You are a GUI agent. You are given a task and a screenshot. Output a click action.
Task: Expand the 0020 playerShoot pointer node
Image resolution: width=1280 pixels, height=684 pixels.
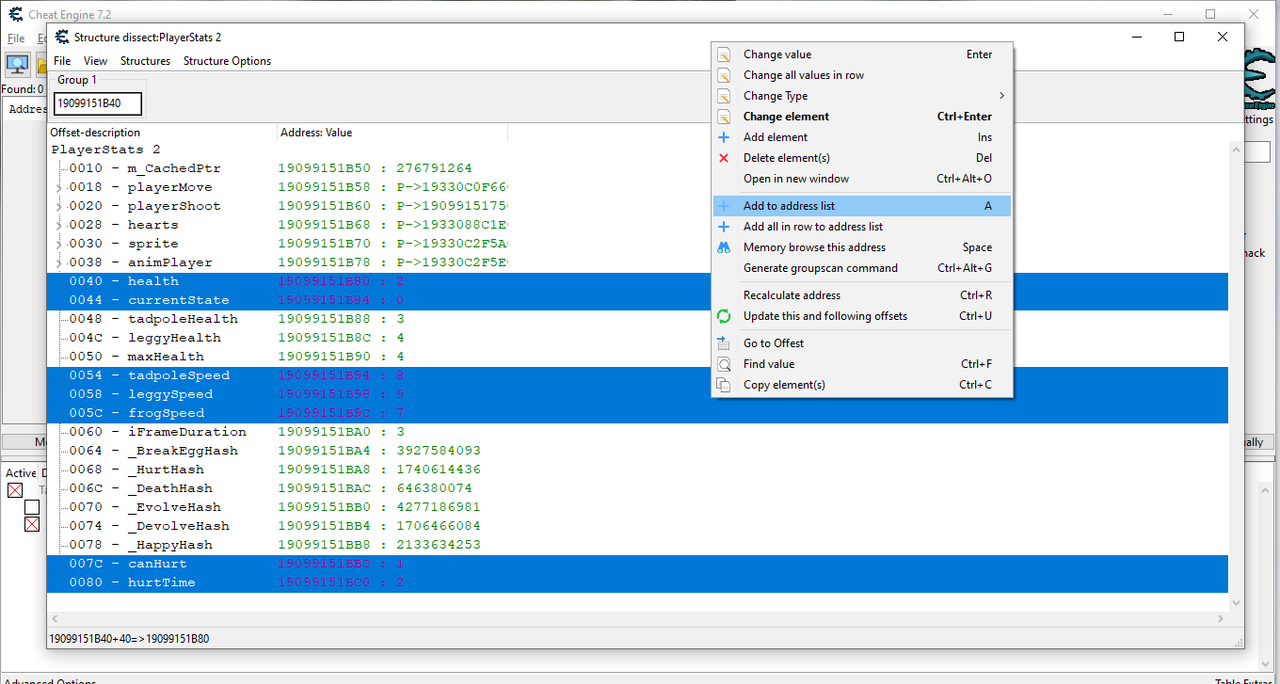[x=58, y=207]
